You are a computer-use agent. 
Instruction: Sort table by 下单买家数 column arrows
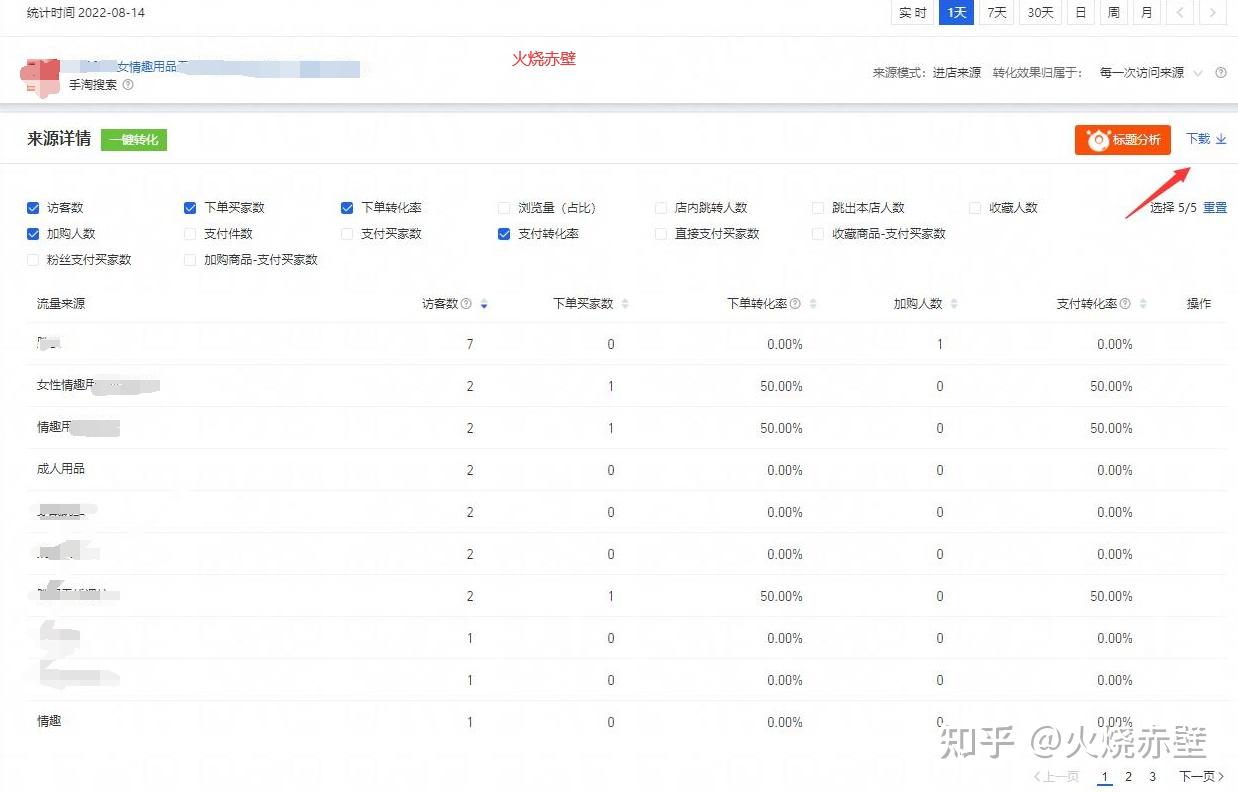pyautogui.click(x=625, y=304)
